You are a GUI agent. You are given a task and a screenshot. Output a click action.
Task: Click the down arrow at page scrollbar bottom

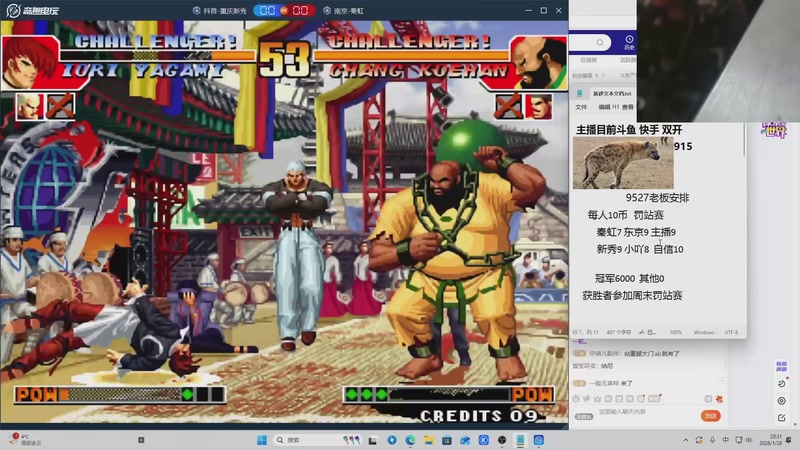tap(795, 424)
